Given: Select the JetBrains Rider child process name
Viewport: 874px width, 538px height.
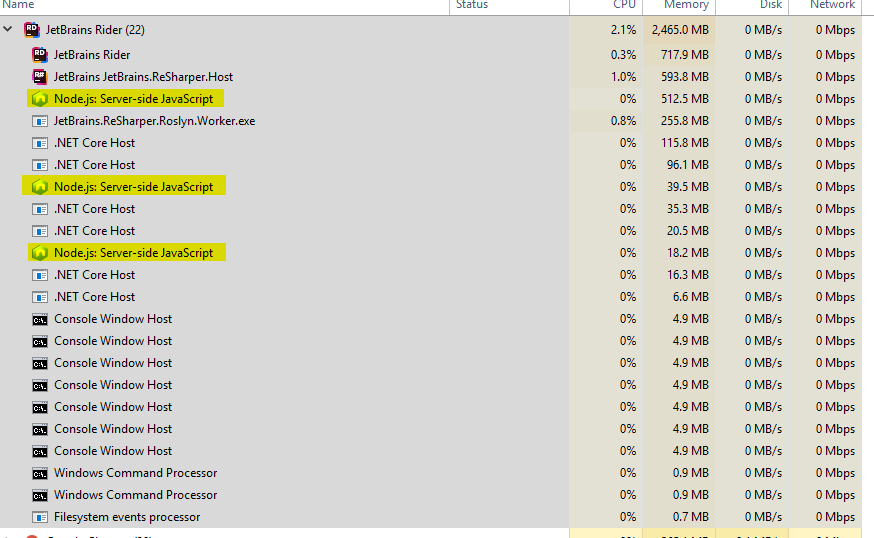Looking at the screenshot, I should pos(92,55).
